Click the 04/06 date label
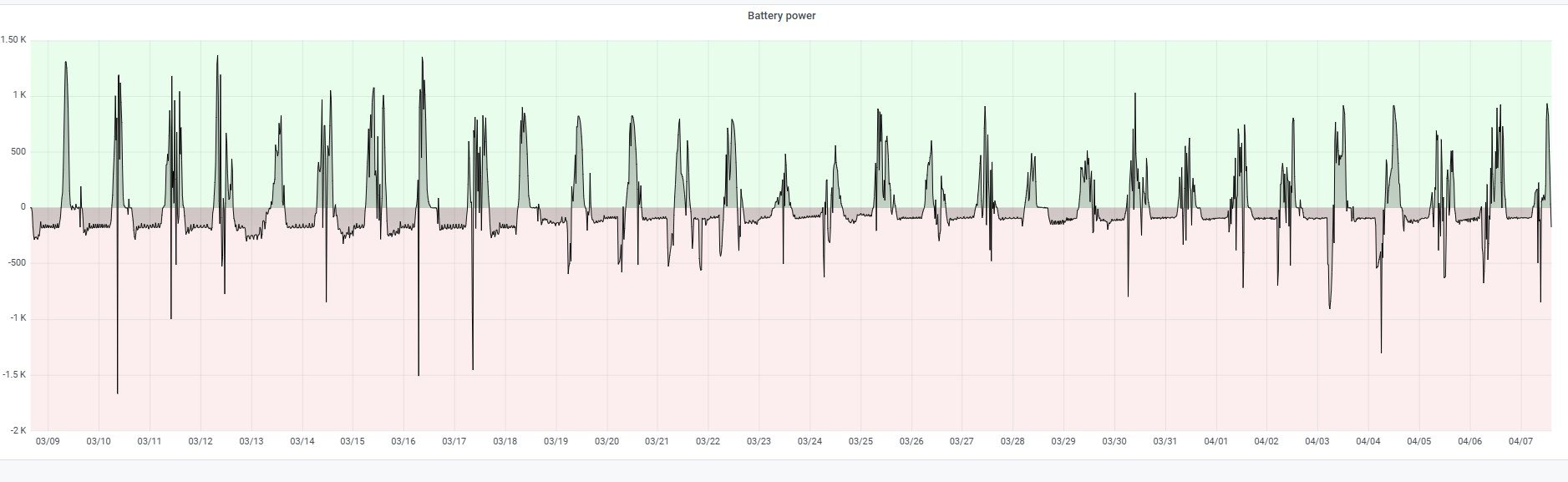Viewport: 1568px width, 482px height. click(1470, 441)
